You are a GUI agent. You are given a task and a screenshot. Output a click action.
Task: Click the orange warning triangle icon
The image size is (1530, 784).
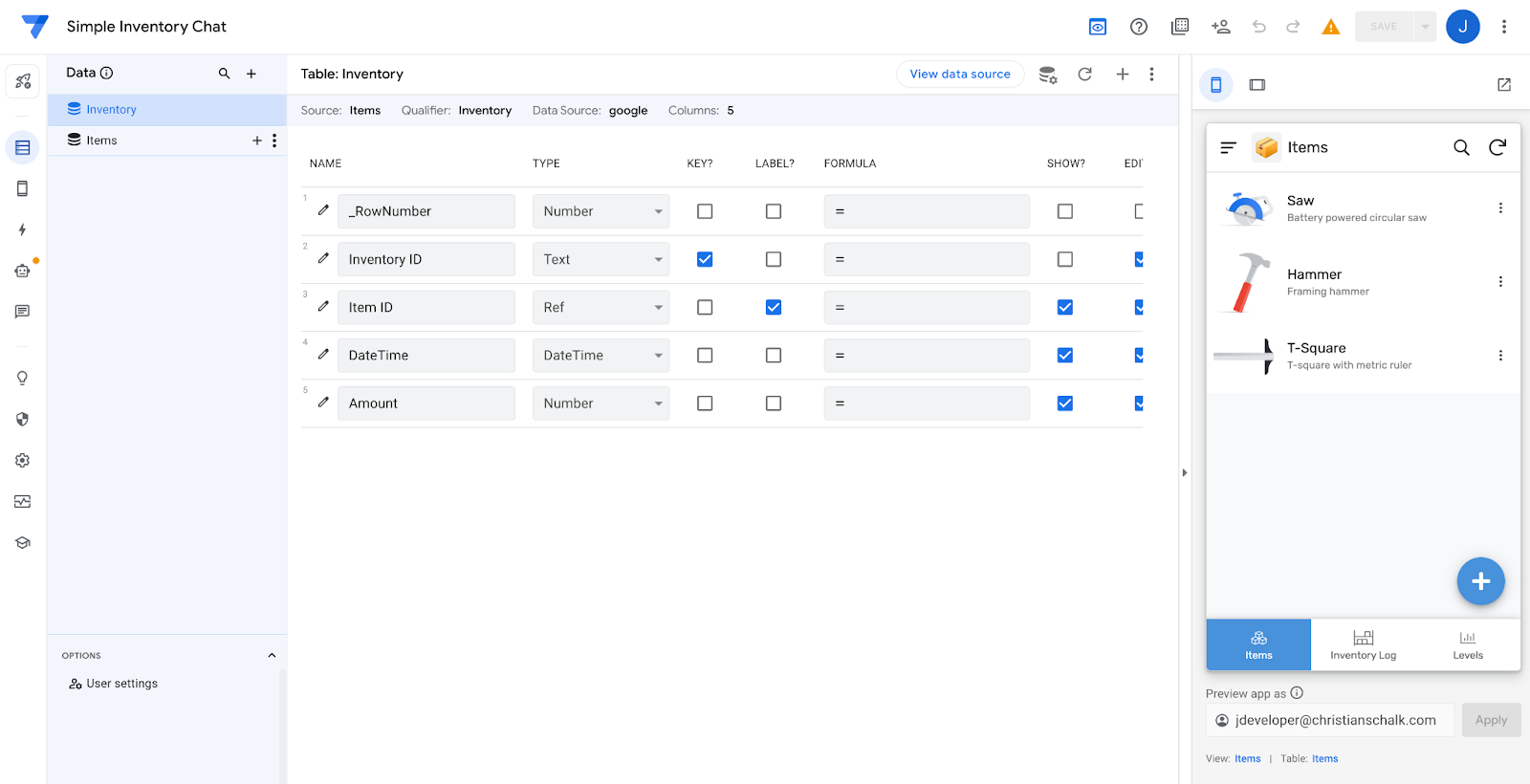1330,27
